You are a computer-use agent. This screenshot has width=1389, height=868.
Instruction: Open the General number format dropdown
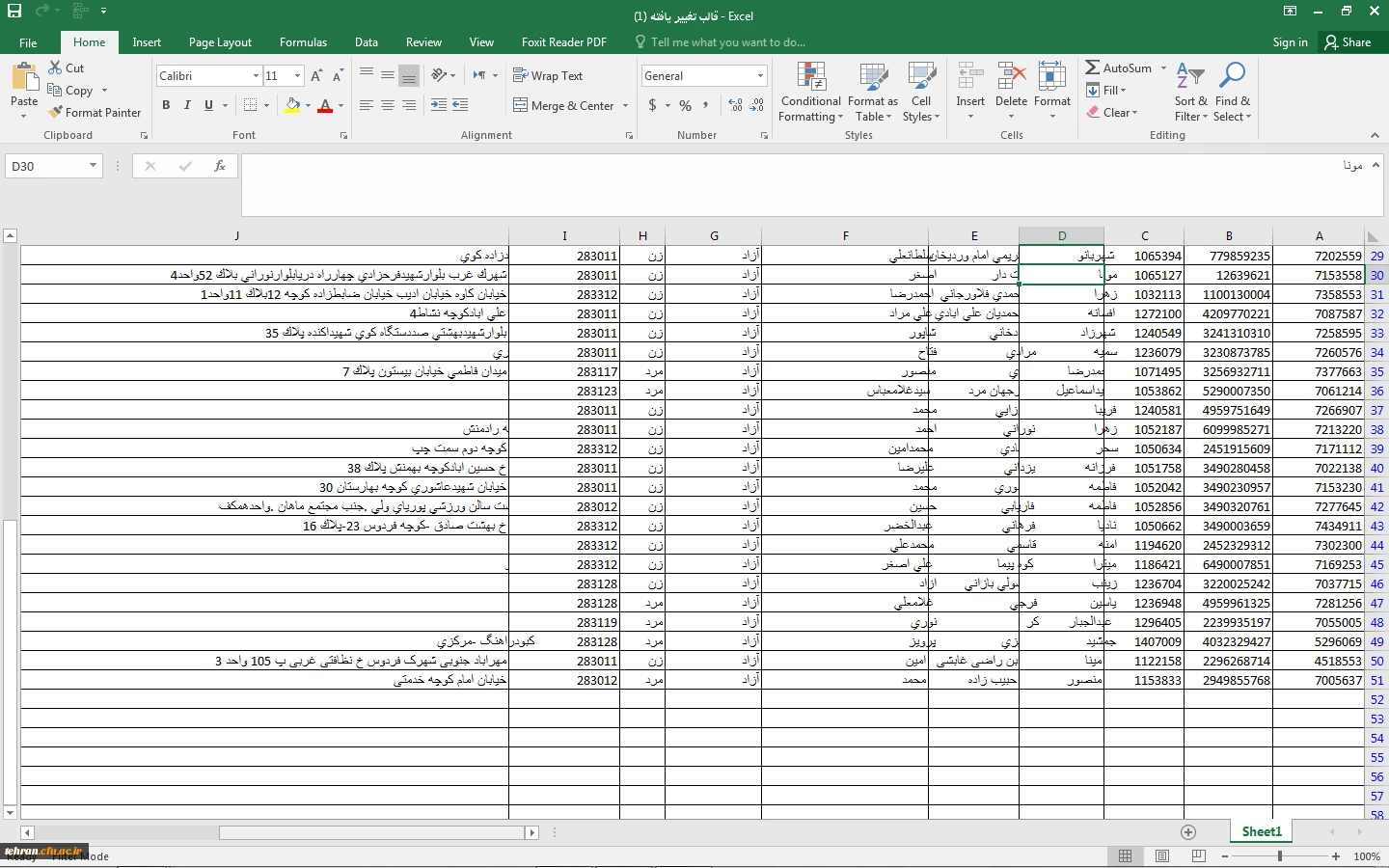(760, 76)
